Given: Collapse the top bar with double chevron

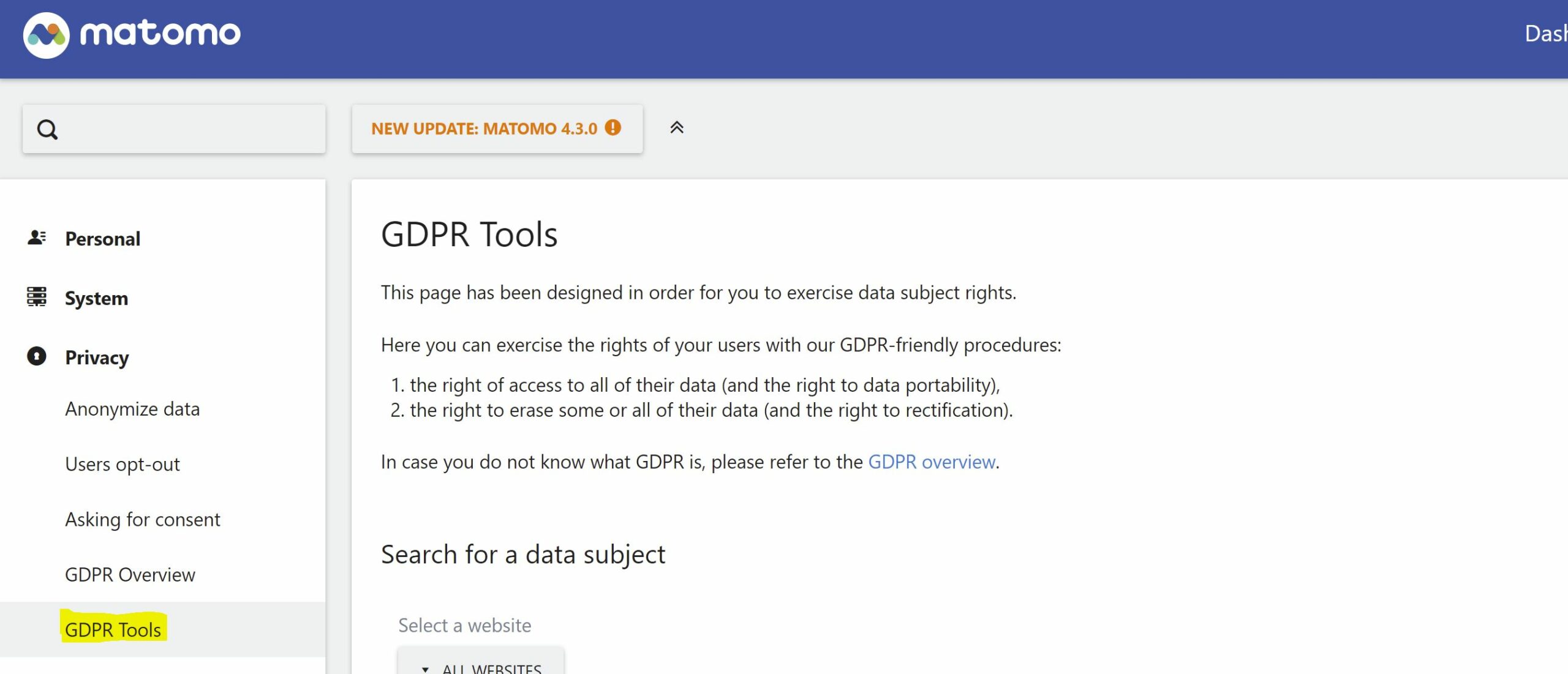Looking at the screenshot, I should point(677,127).
